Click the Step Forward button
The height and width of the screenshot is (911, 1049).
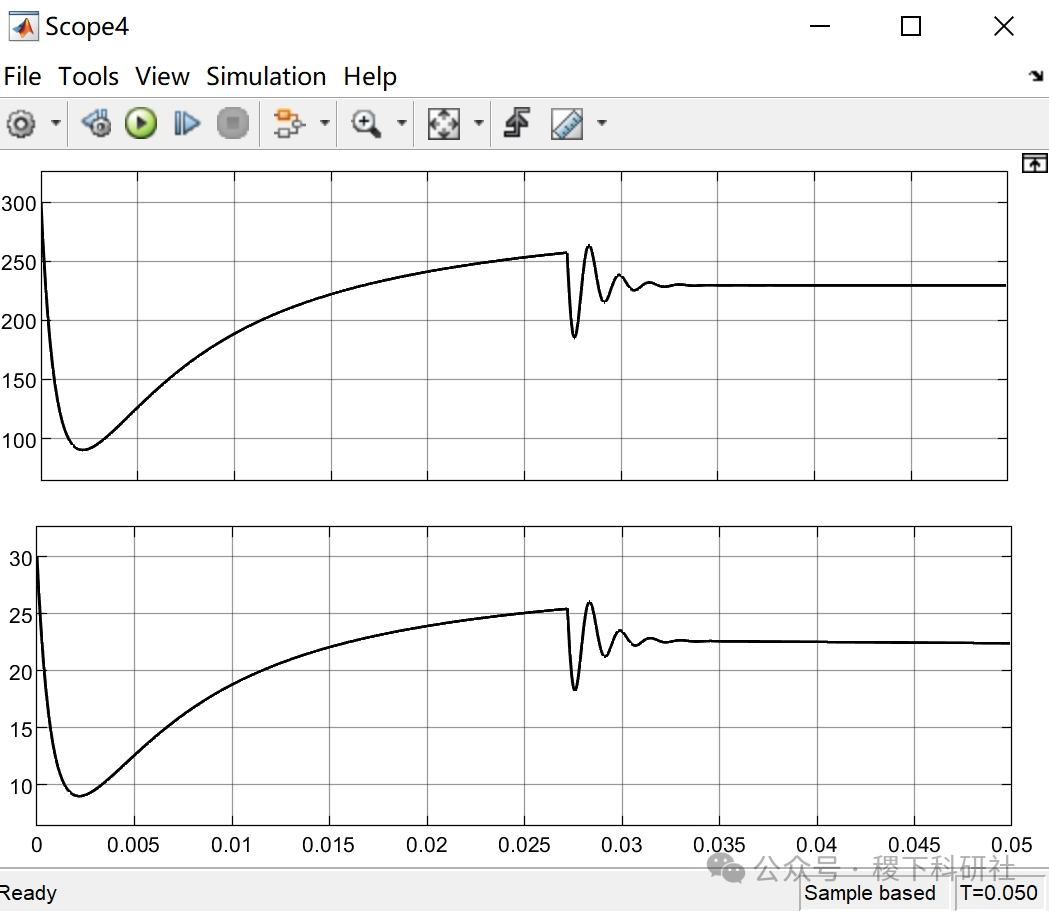pos(186,124)
